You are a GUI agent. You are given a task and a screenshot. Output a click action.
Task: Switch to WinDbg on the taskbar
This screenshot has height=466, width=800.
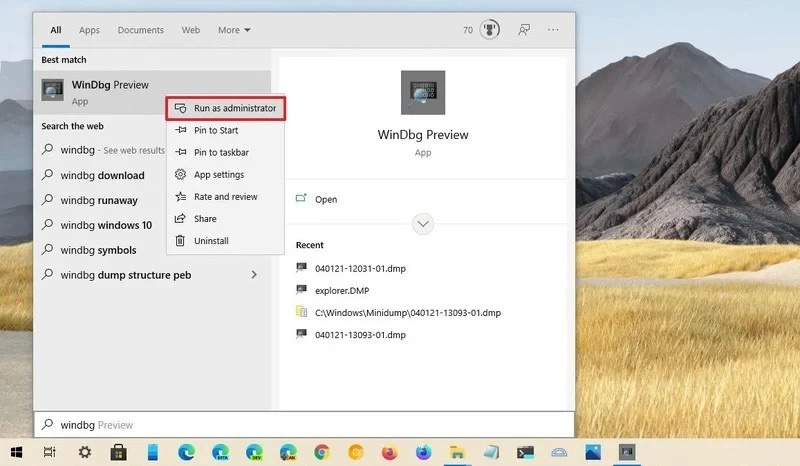(627, 452)
